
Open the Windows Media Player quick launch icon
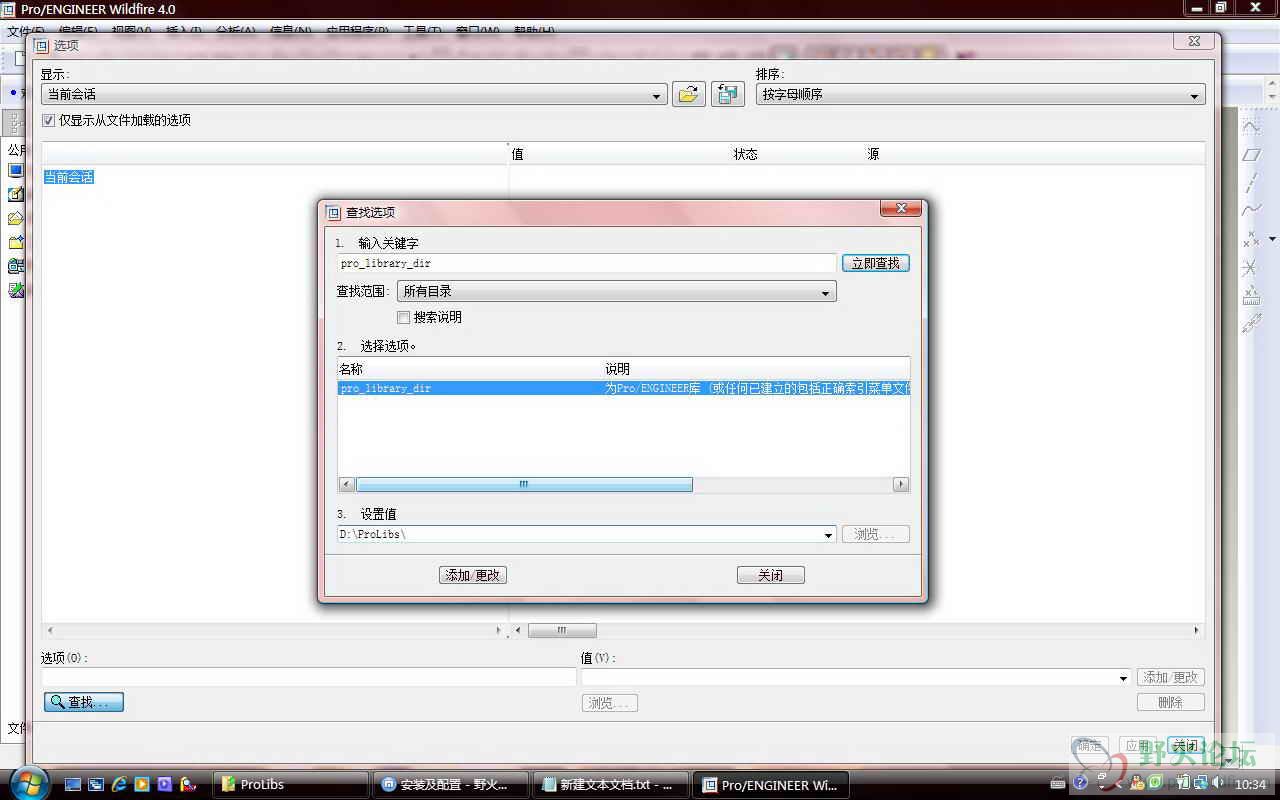click(x=142, y=785)
